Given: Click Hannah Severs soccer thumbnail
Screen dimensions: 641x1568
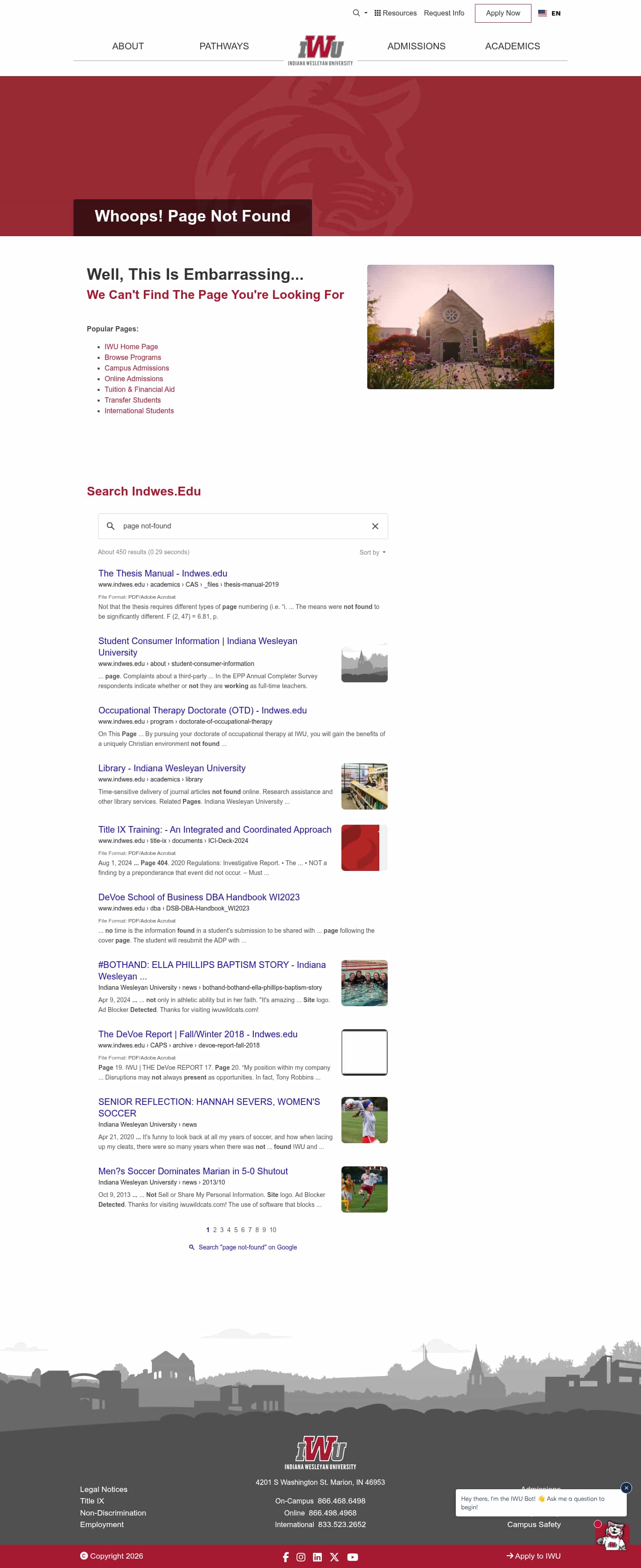Looking at the screenshot, I should click(x=365, y=1120).
